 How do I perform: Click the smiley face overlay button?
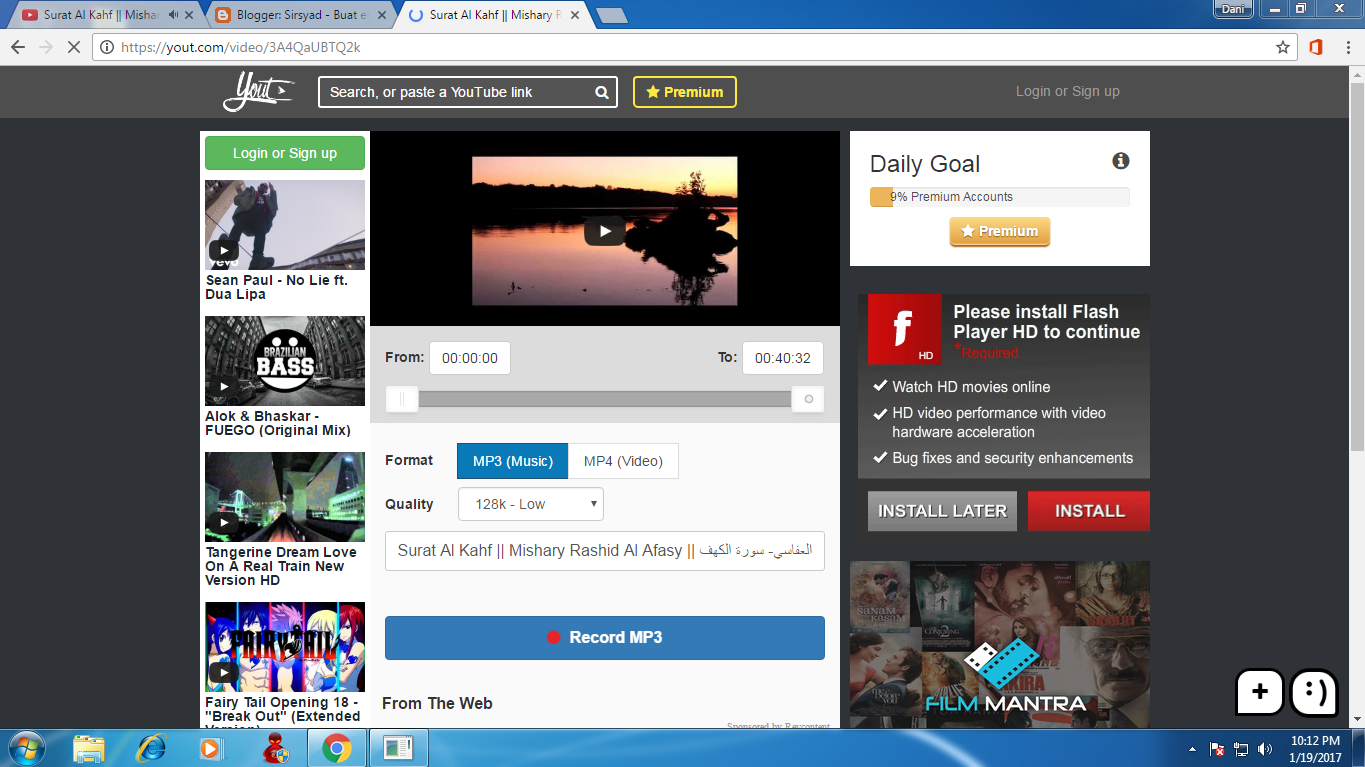click(x=1314, y=692)
